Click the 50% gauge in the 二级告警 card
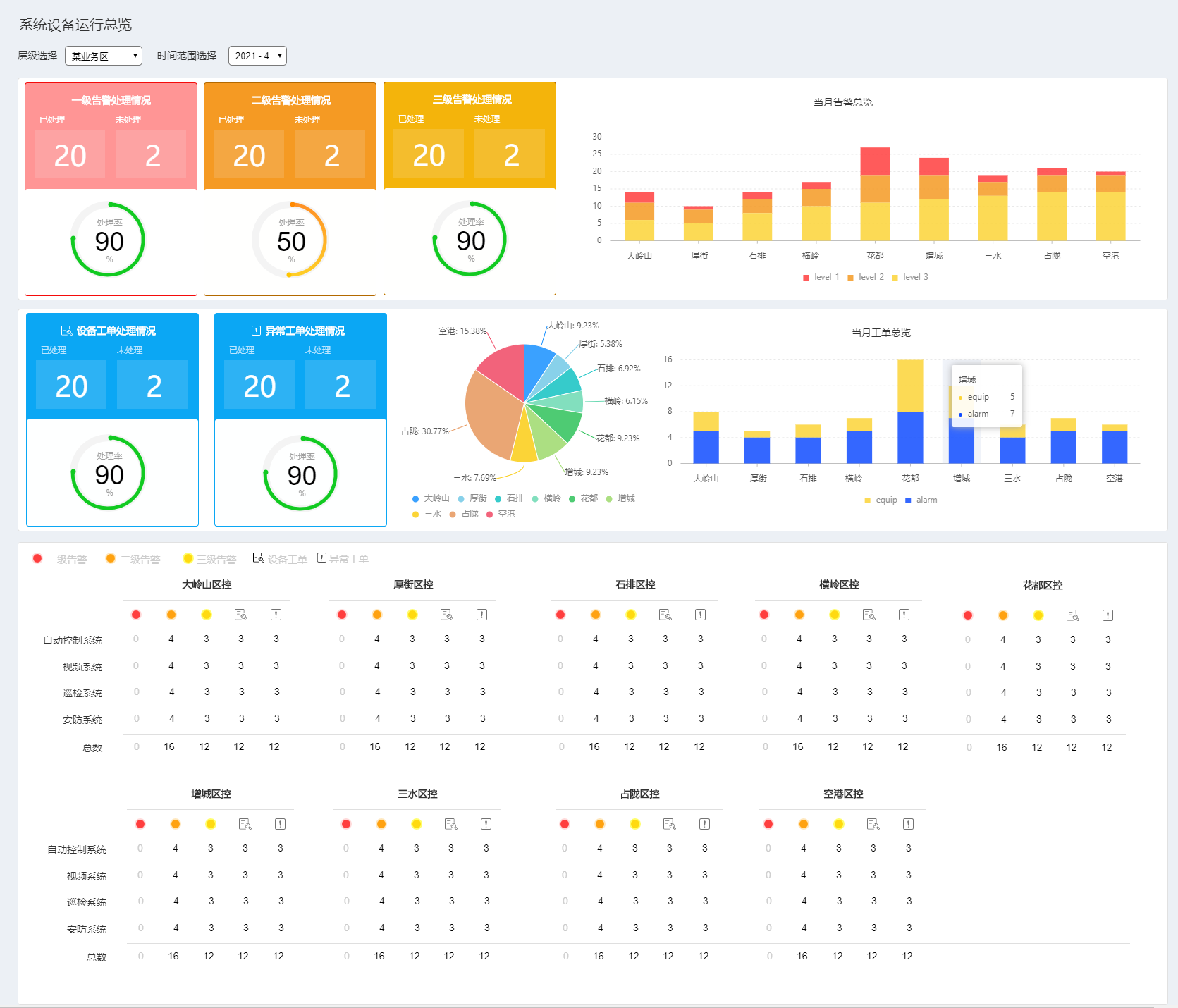The height and width of the screenshot is (1008, 1178). click(x=290, y=240)
